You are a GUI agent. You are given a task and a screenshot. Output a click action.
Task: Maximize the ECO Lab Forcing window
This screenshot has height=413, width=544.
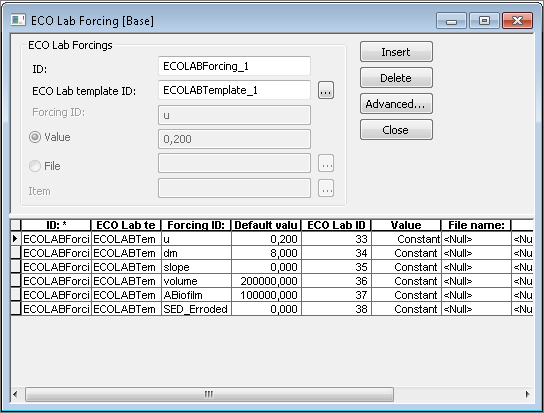(484, 20)
